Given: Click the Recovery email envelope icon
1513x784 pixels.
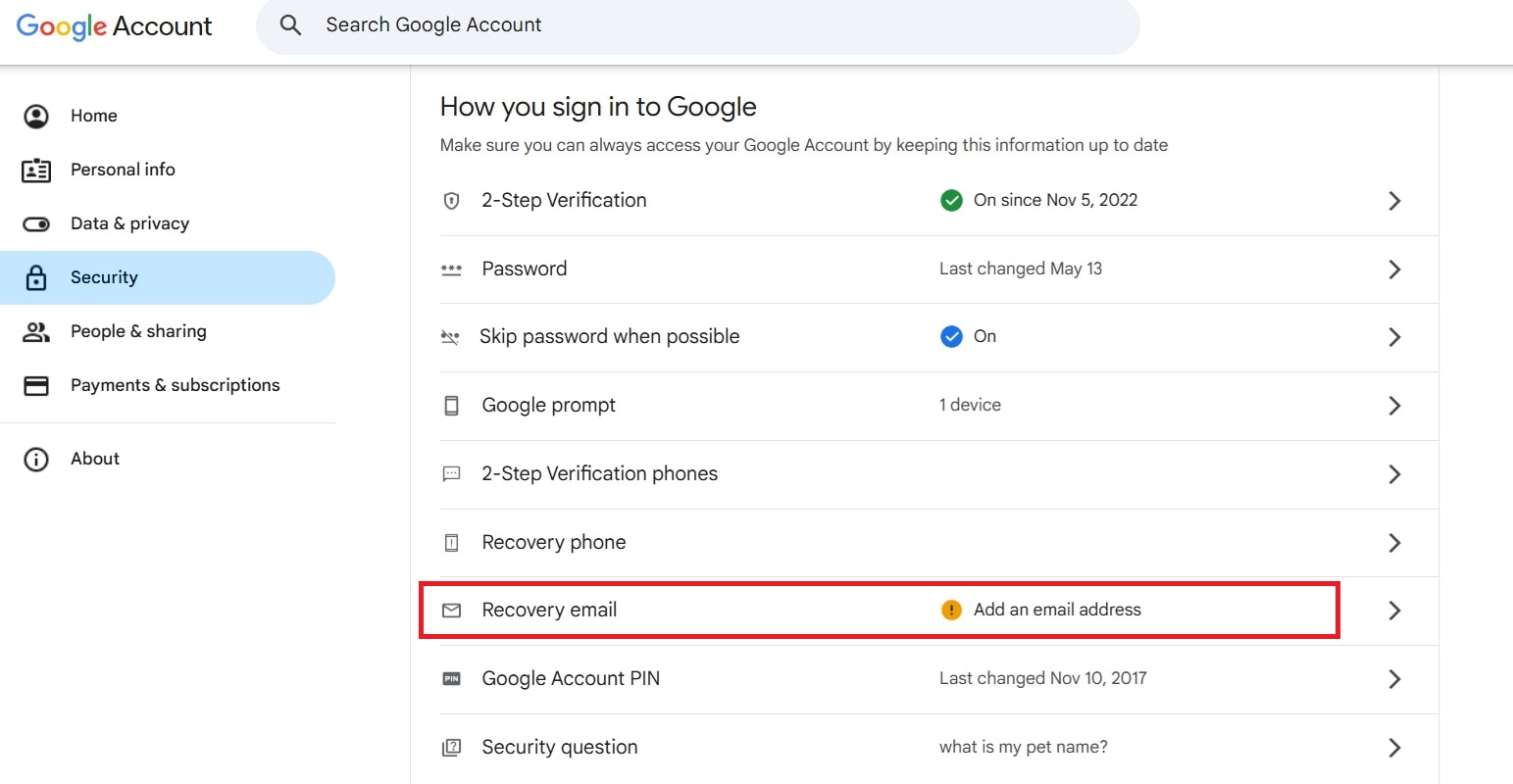Looking at the screenshot, I should (x=451, y=610).
